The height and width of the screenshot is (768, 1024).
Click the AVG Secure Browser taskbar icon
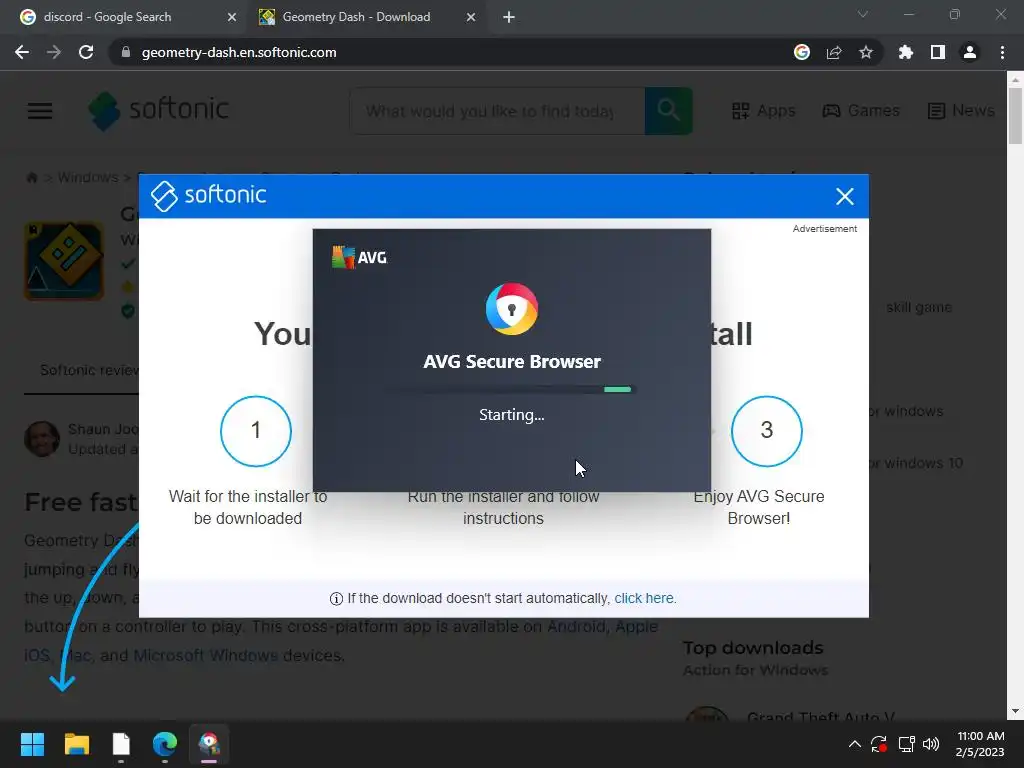pyautogui.click(x=209, y=744)
